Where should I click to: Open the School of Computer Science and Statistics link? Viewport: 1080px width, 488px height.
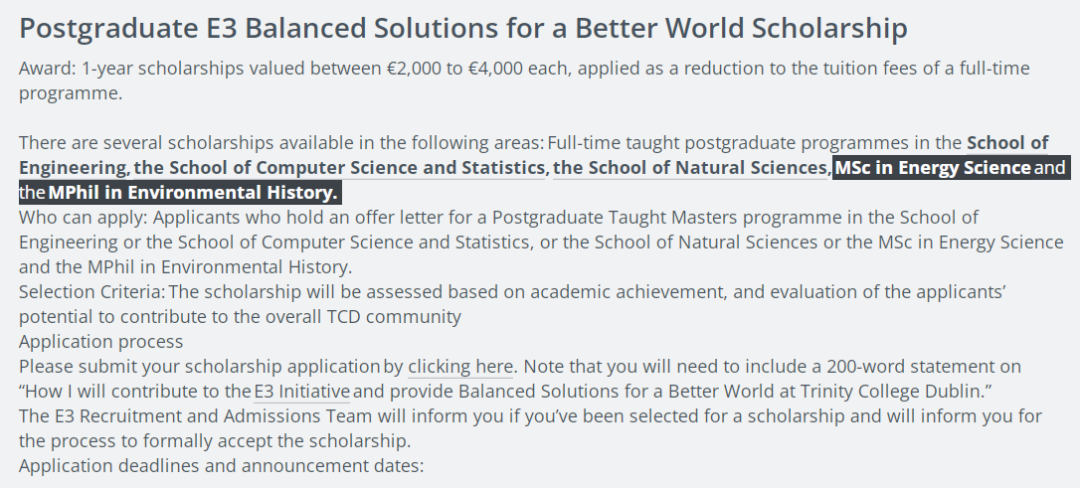click(340, 168)
